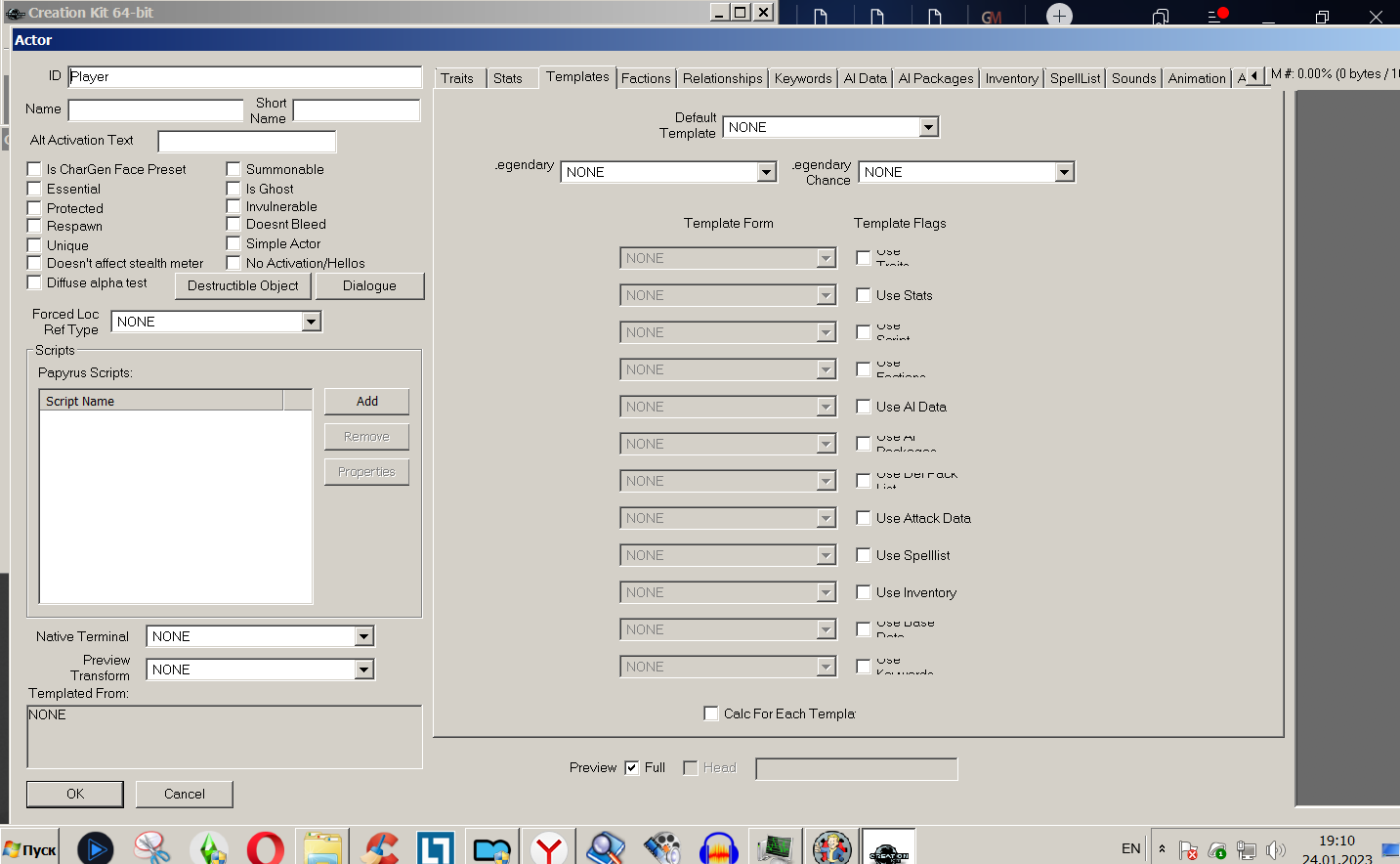Open the Audacity headphones taskbar icon
1400x864 pixels.
718,847
